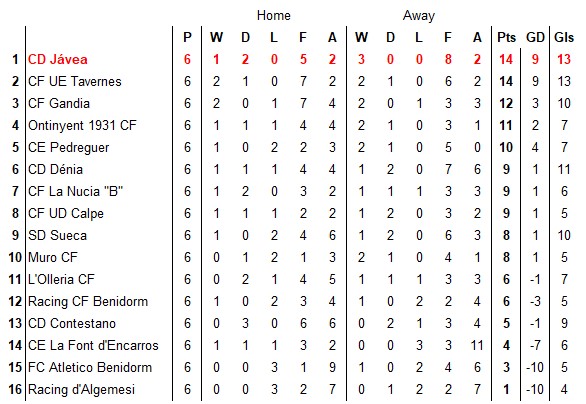Click CE Pedreguer in the standings
Screen dimensions: 586x404
pyautogui.click(x=68, y=148)
